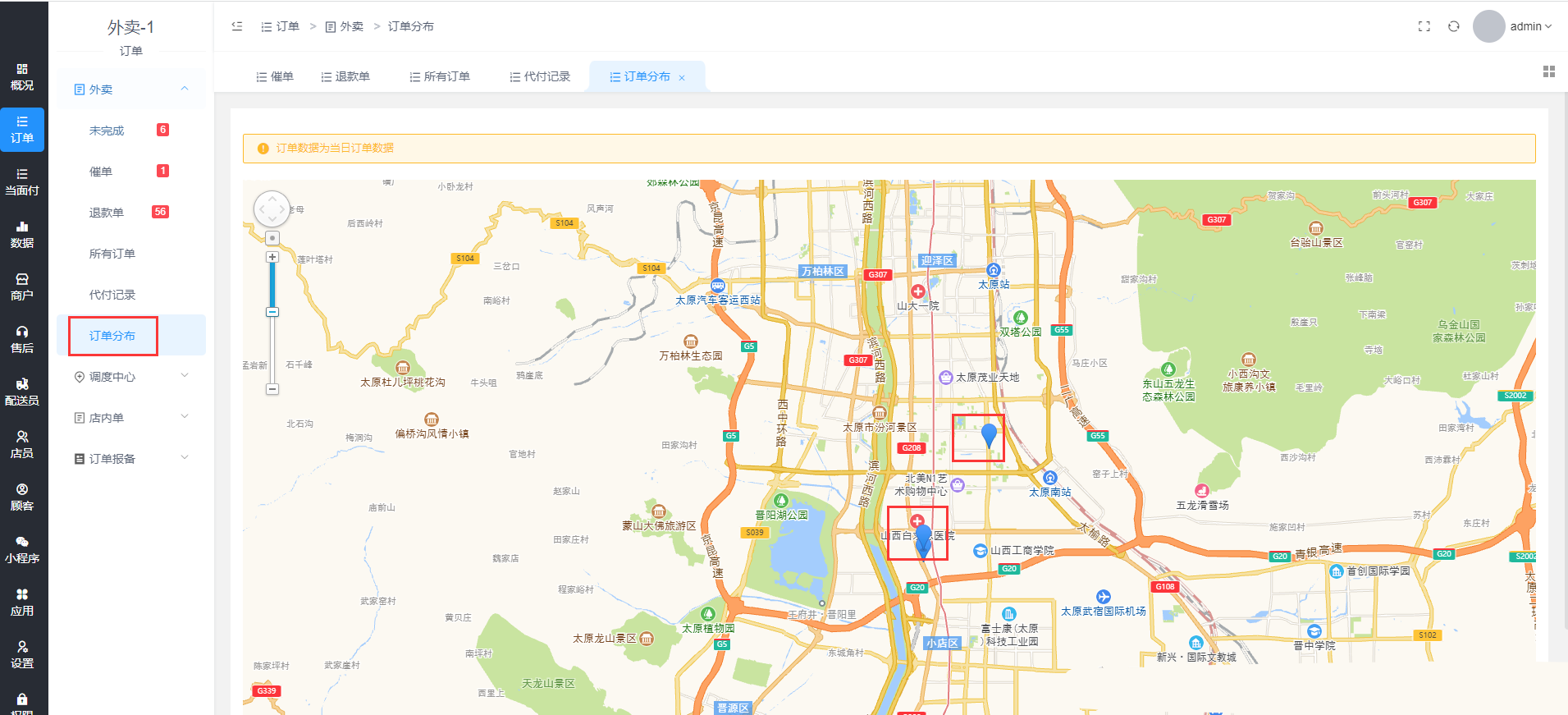This screenshot has width=1568, height=715.
Task: Open the 配送员 sidebar icon
Action: coord(22,392)
